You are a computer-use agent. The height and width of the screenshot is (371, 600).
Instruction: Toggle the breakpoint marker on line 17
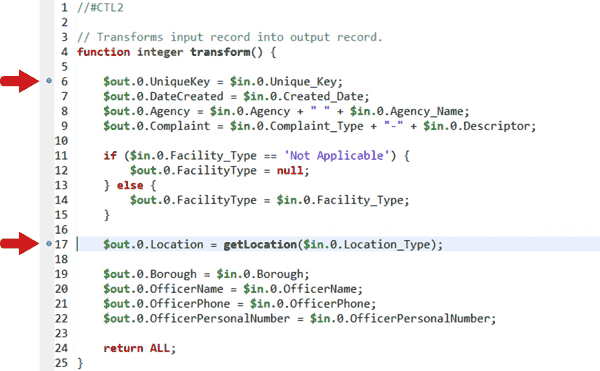pos(49,244)
